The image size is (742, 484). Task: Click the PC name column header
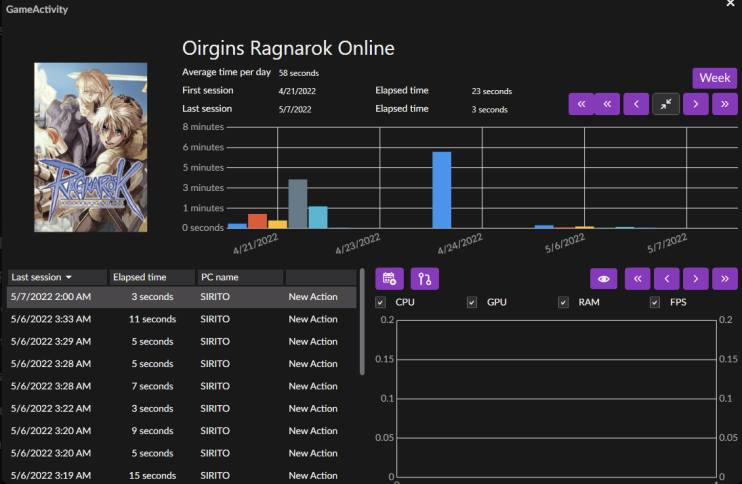(x=240, y=277)
